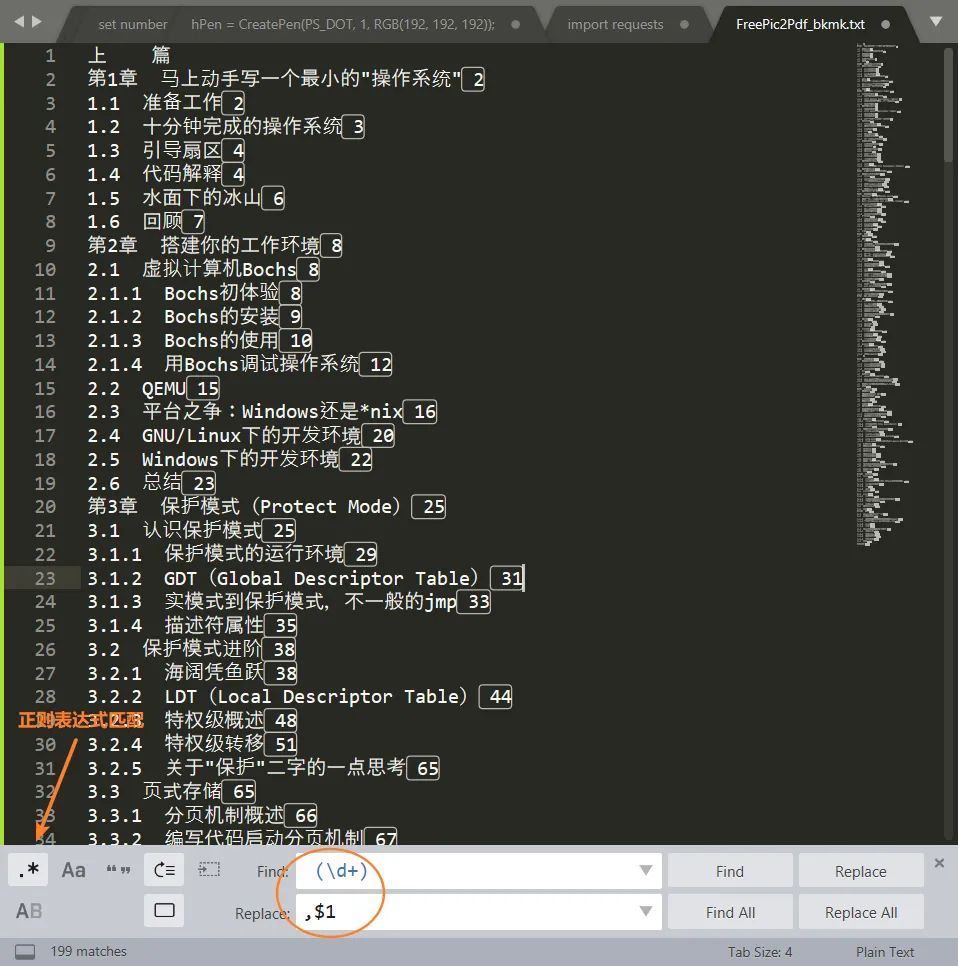Click line '3.2.2 LDT (Local Descriptor Table)'
Image resolution: width=958 pixels, height=966 pixels.
click(x=299, y=697)
